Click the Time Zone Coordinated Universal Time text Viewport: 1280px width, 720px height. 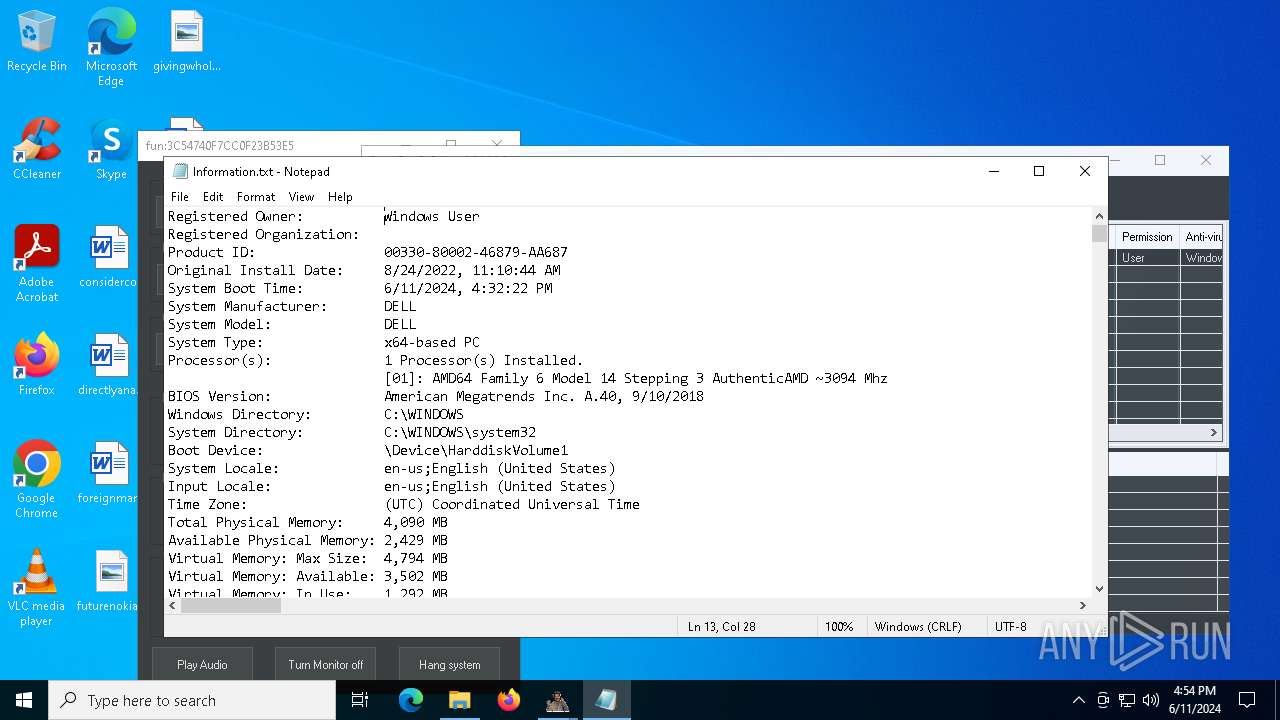[512, 504]
